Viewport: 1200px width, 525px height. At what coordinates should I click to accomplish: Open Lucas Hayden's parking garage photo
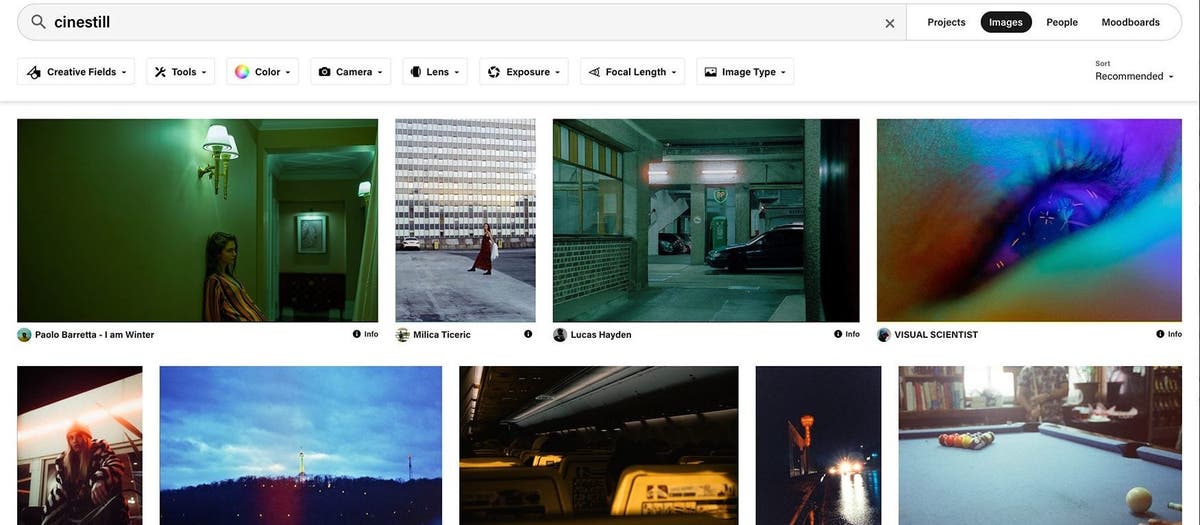click(706, 220)
